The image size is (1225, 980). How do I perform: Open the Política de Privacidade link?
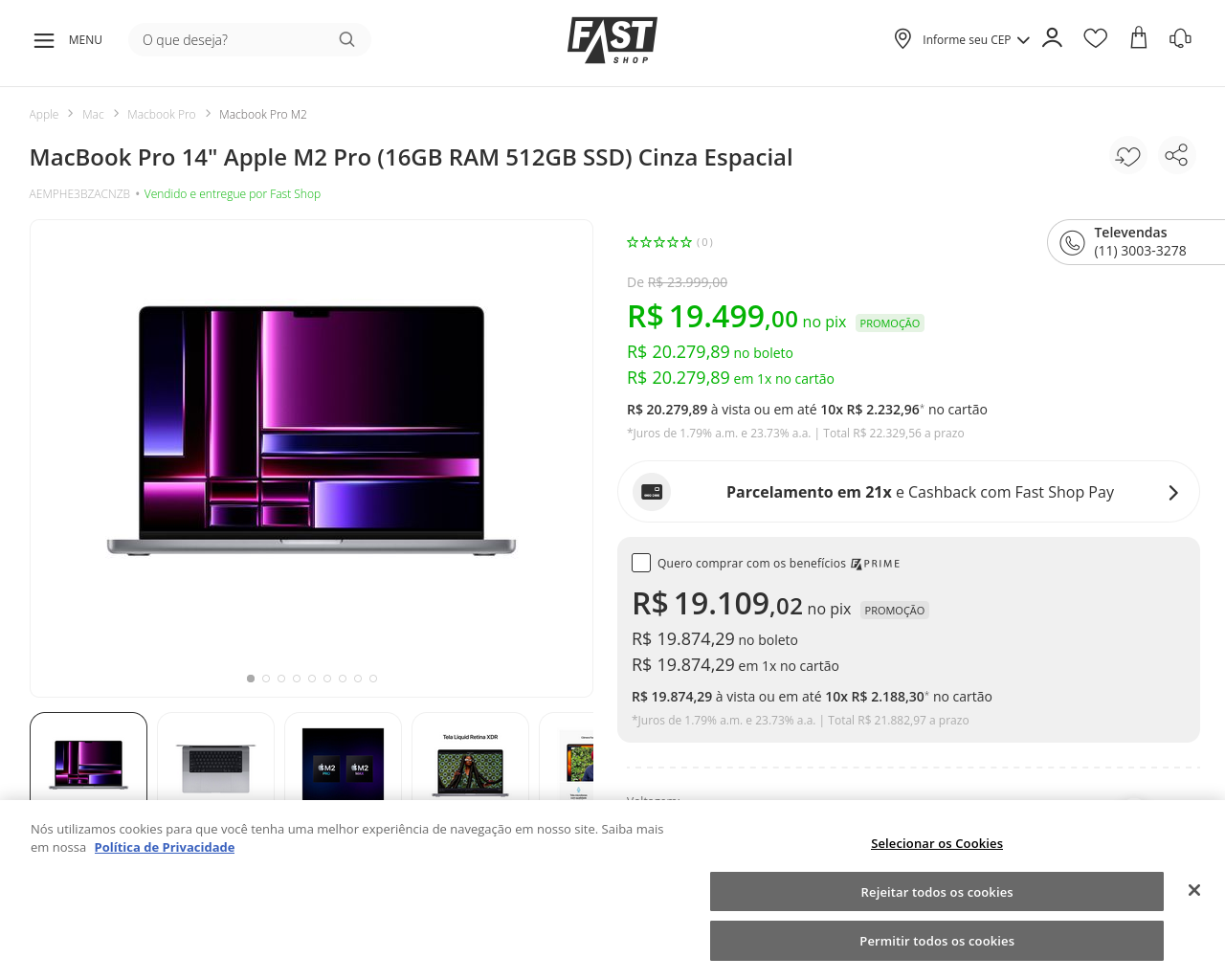tap(165, 847)
